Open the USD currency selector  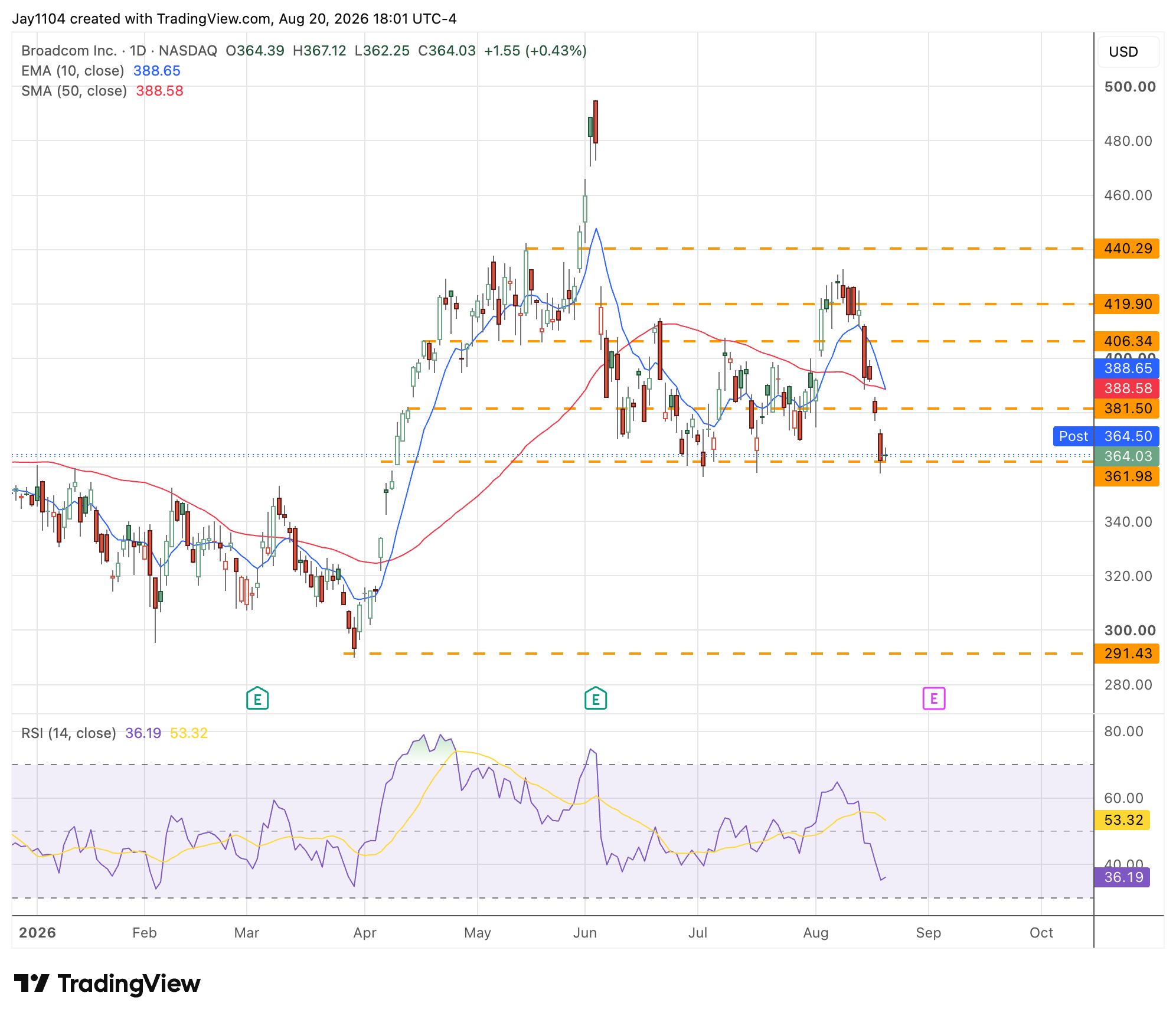point(1128,52)
